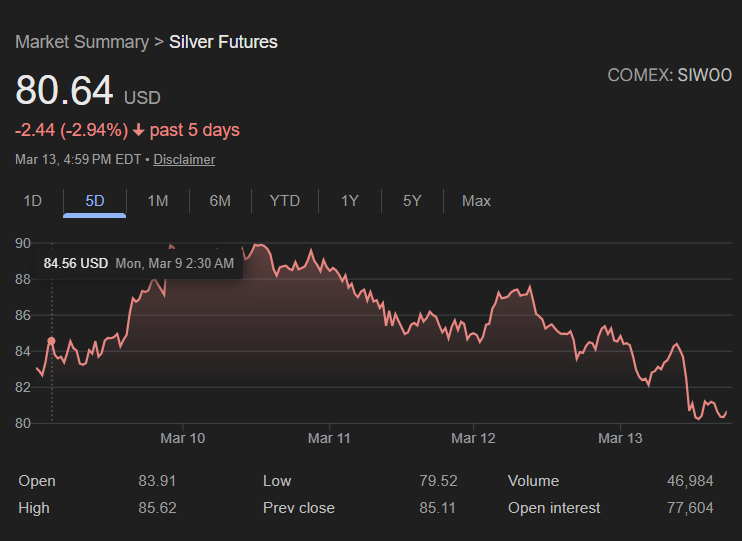Select the Max range tab
Image resolution: width=742 pixels, height=541 pixels.
(476, 201)
